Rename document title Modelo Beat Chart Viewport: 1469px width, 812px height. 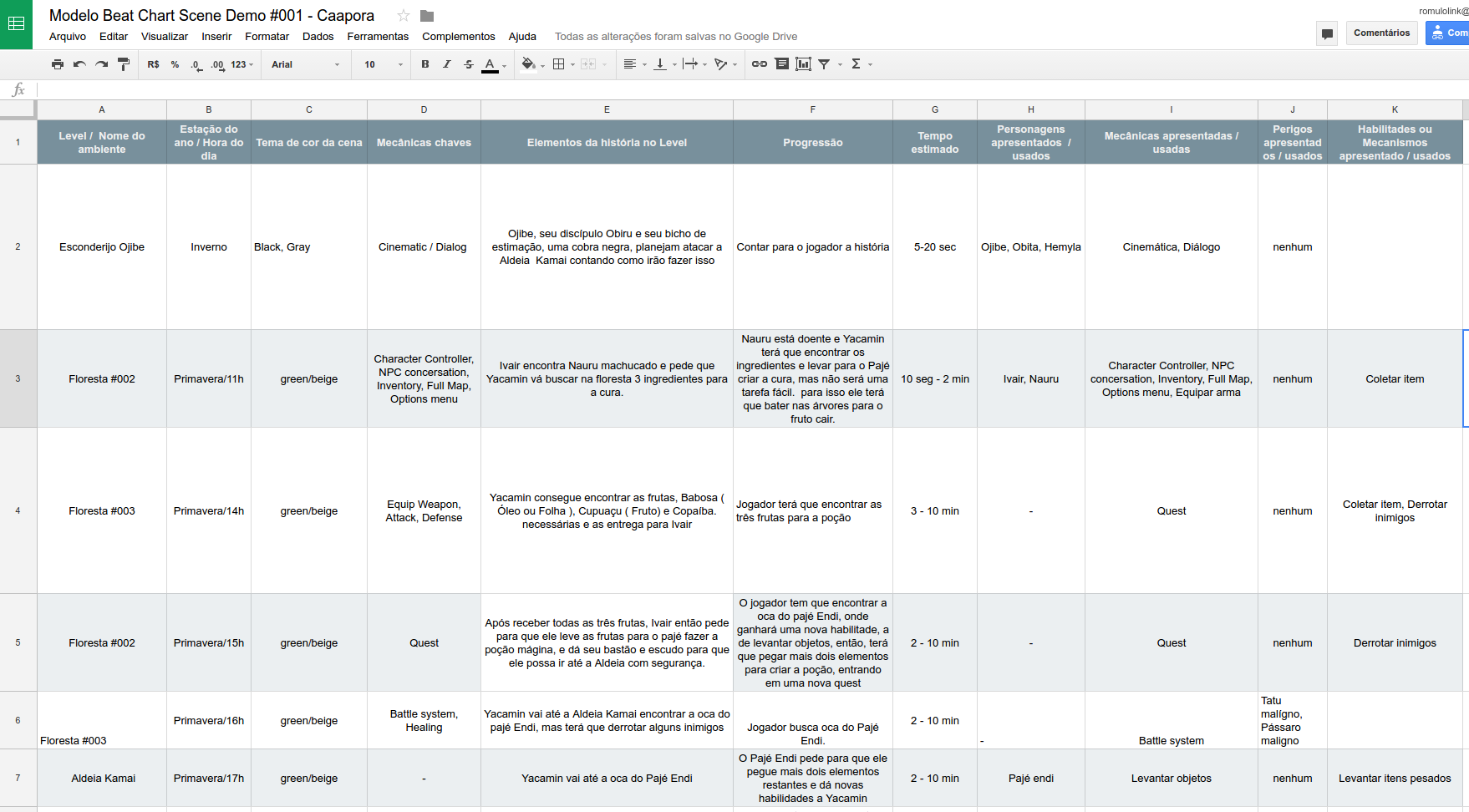(211, 16)
